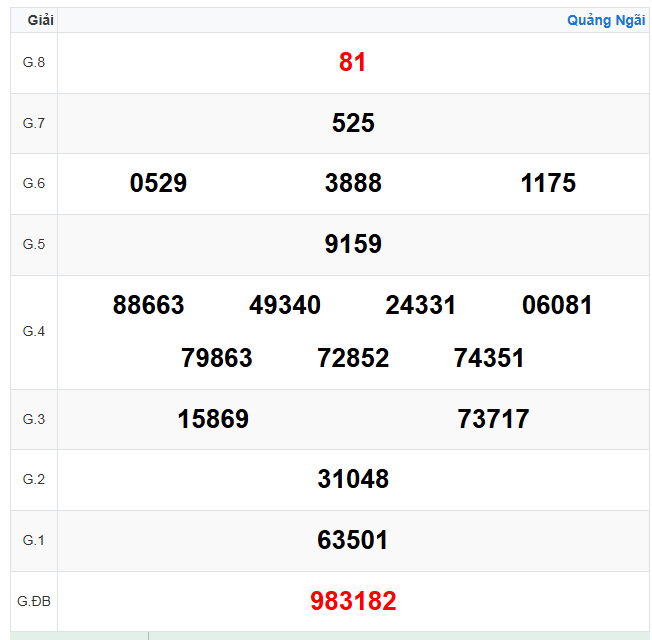The height and width of the screenshot is (640, 652).
Task: Select the G.1 prize number 63501
Action: tap(353, 541)
